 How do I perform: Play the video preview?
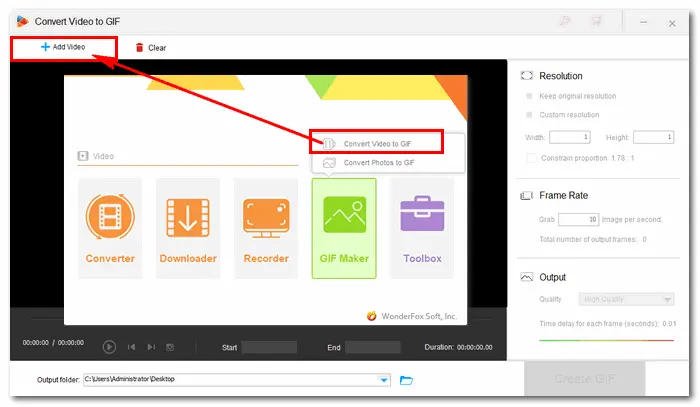[x=109, y=347]
